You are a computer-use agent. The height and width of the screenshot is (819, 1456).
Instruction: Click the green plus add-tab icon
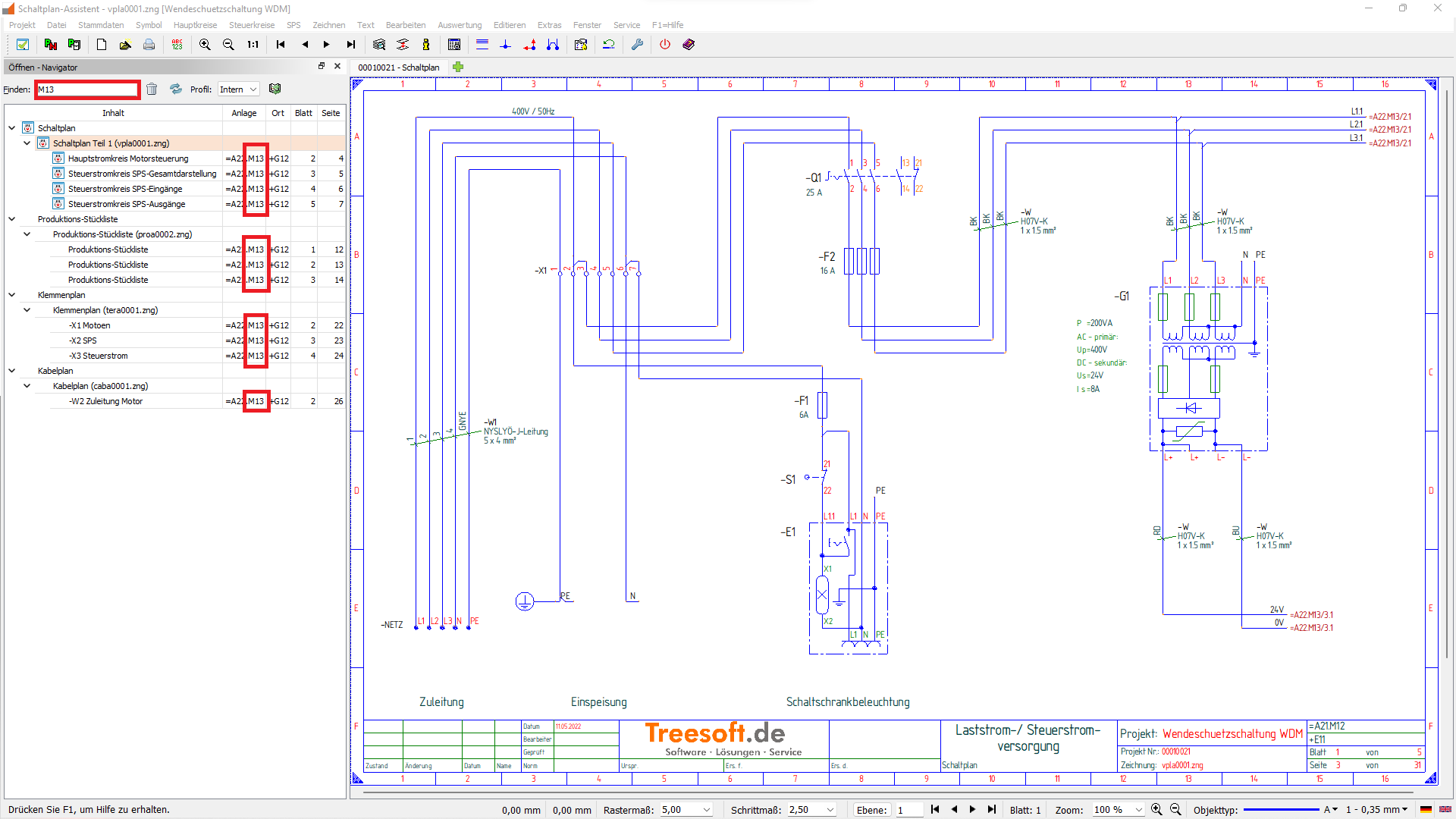(x=458, y=67)
